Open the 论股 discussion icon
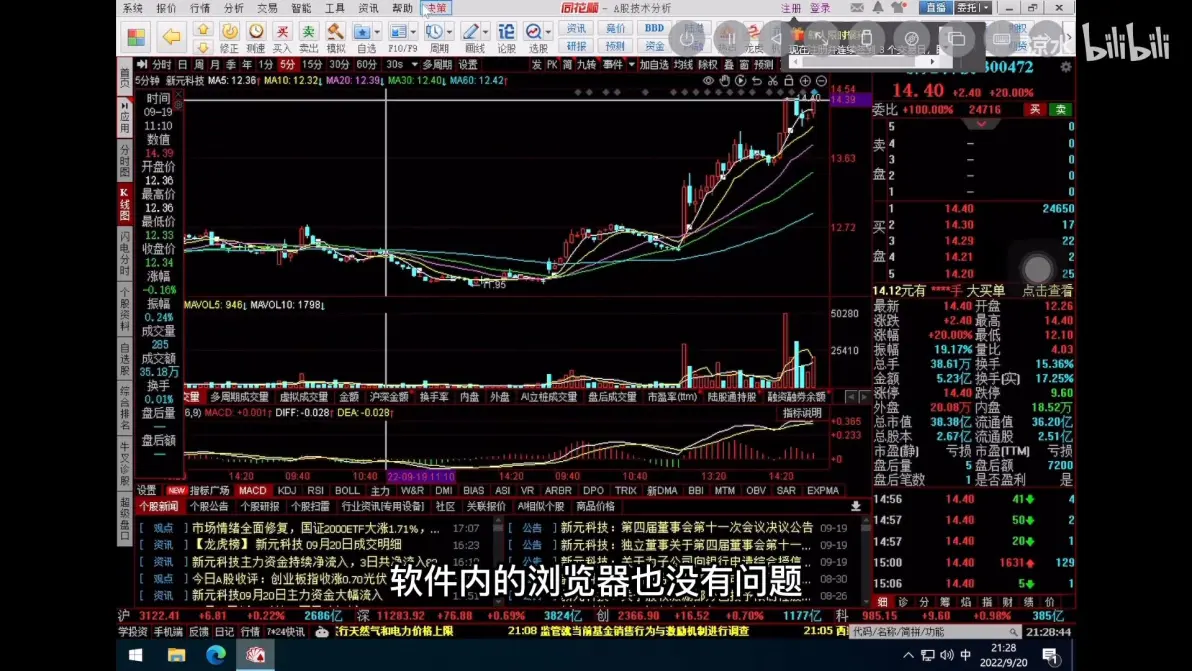The height and width of the screenshot is (671, 1192). (506, 31)
